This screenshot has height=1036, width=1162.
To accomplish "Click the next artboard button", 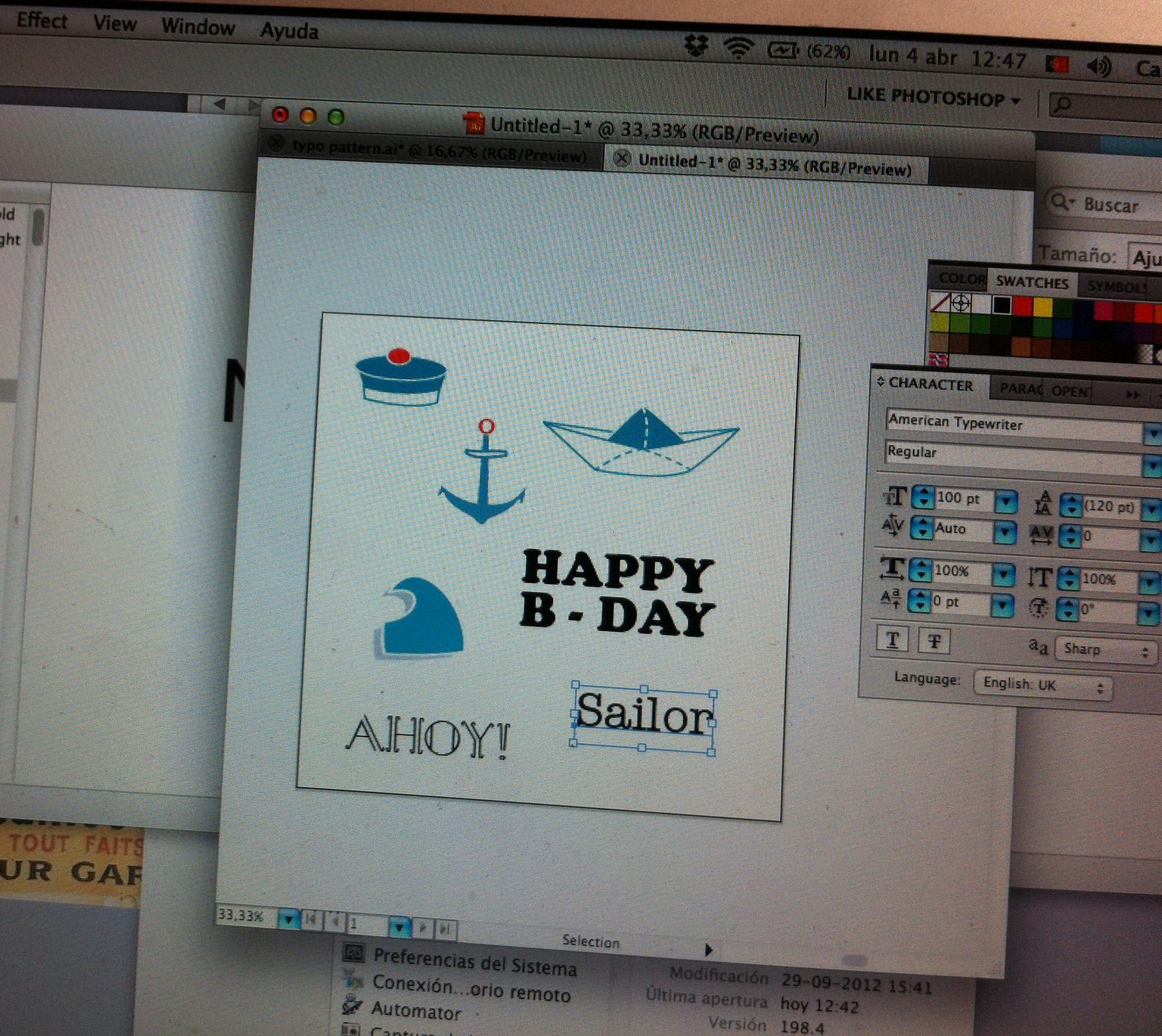I will 423,926.
